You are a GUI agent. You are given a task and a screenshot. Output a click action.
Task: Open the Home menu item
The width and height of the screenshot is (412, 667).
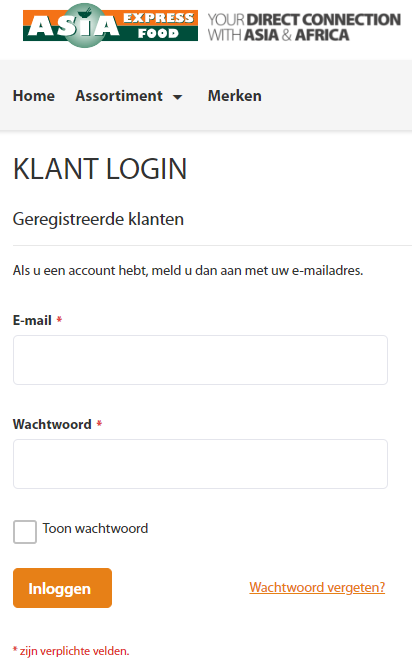[34, 96]
